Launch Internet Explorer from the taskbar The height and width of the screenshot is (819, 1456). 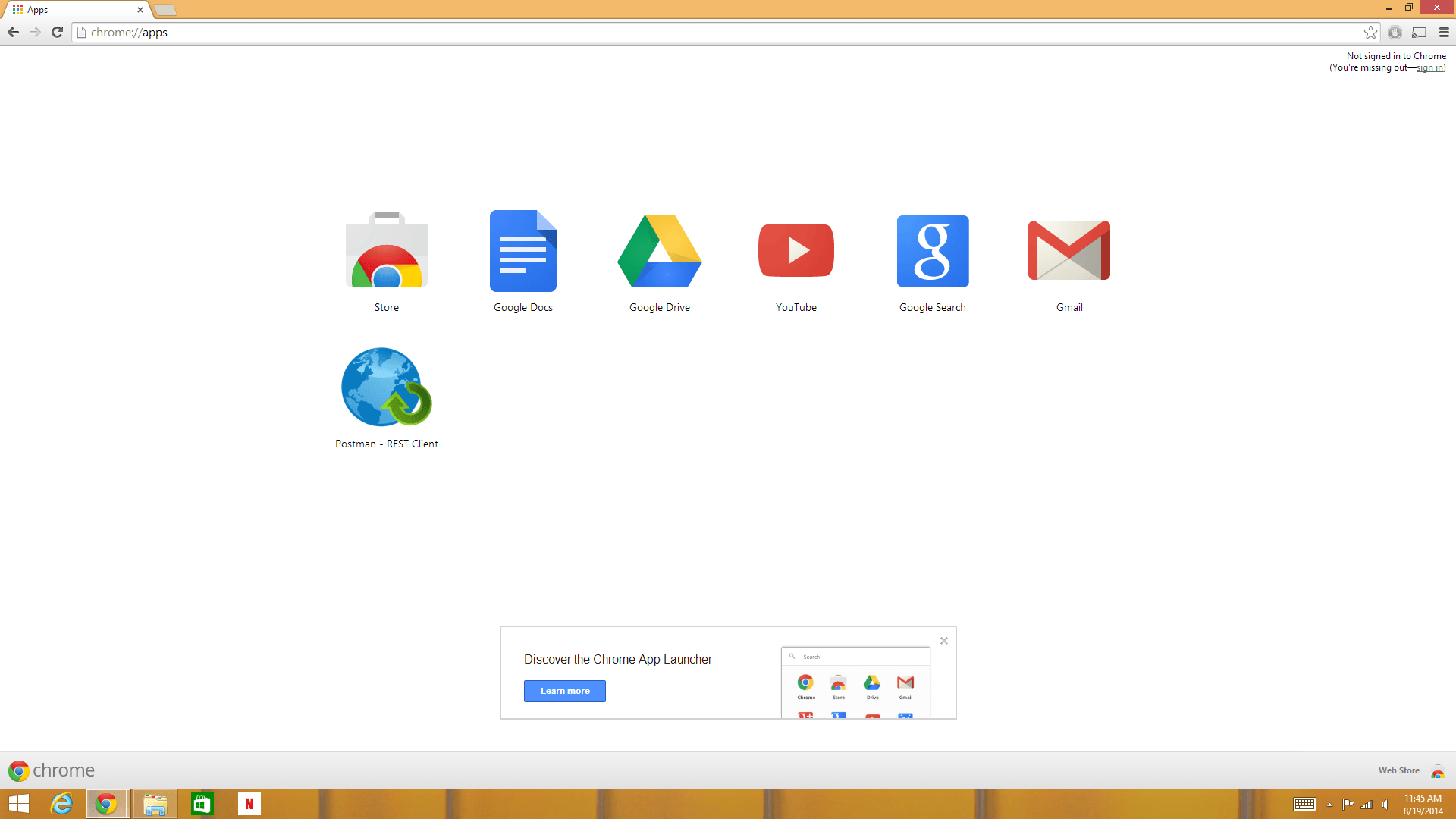point(61,804)
